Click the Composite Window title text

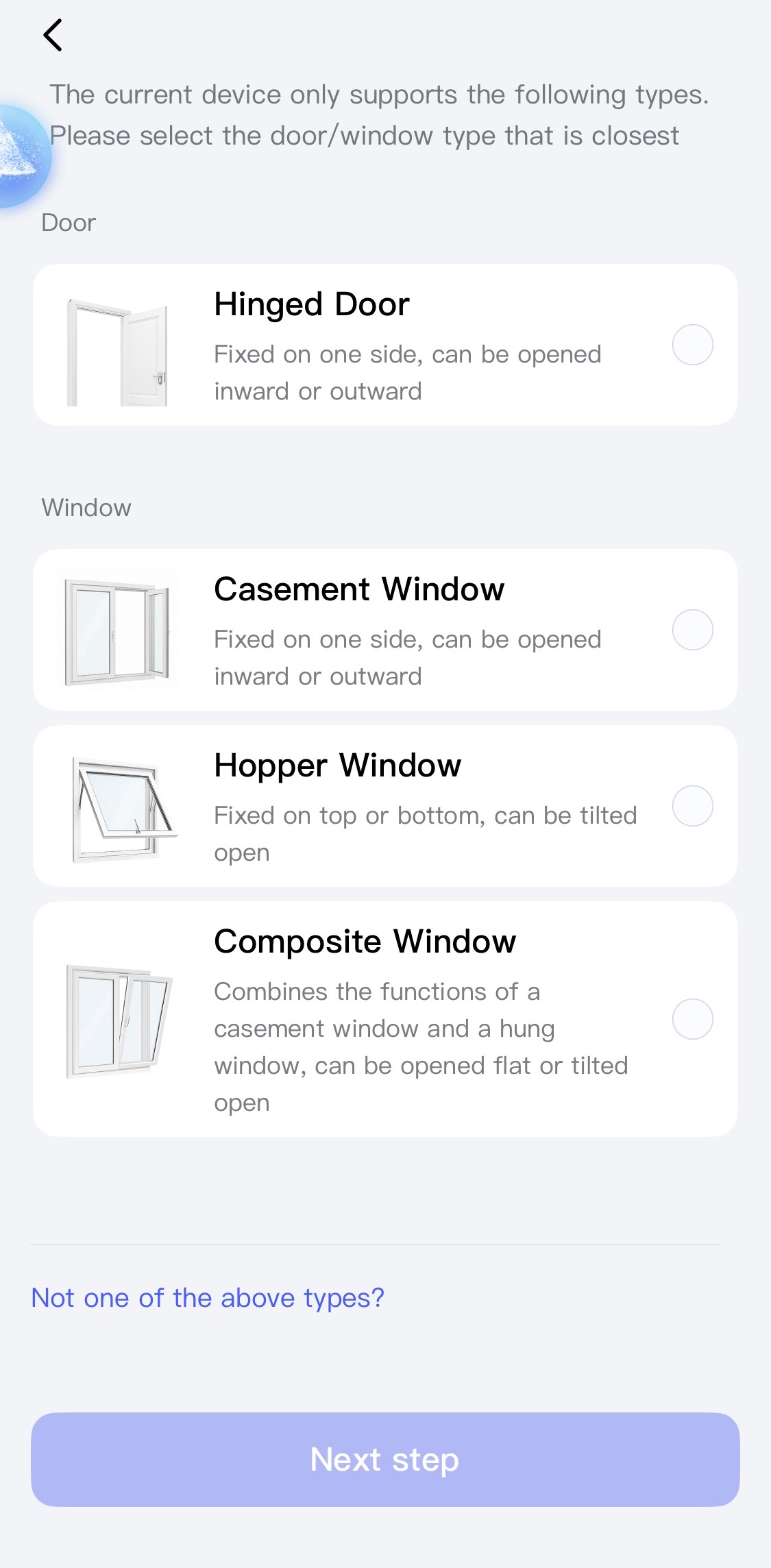pos(365,942)
